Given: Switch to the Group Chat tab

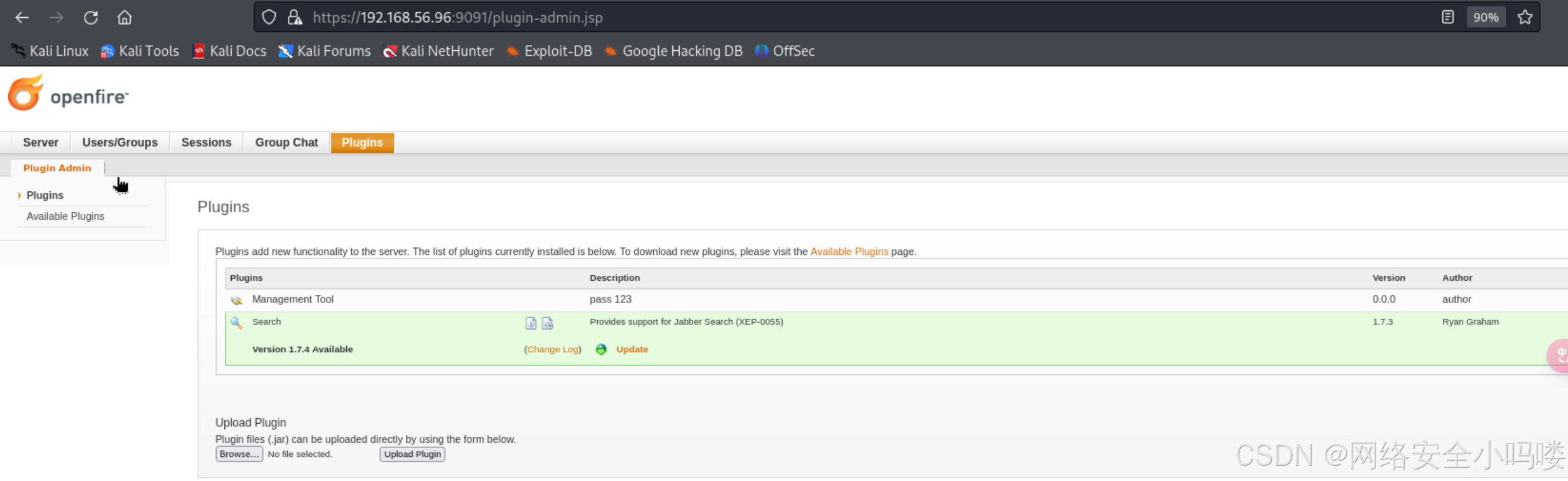Looking at the screenshot, I should 287,142.
